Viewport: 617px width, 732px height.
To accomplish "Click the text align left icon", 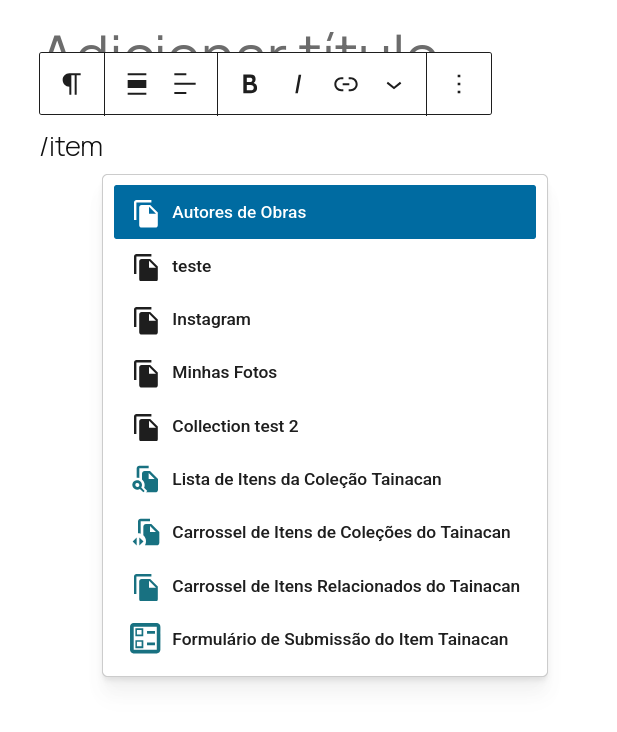I will [x=185, y=84].
